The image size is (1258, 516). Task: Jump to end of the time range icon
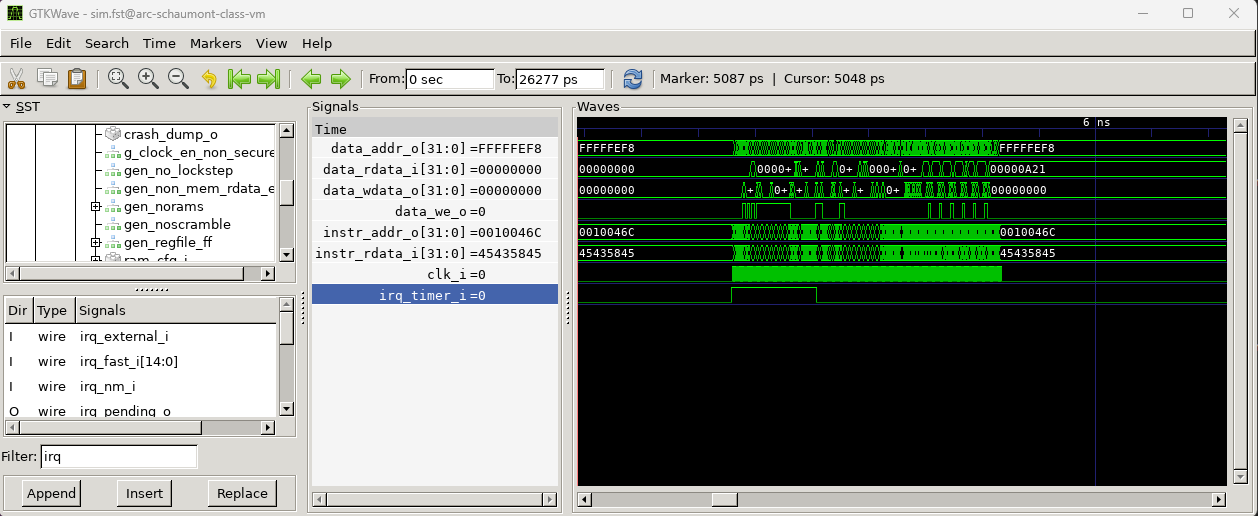[x=268, y=78]
